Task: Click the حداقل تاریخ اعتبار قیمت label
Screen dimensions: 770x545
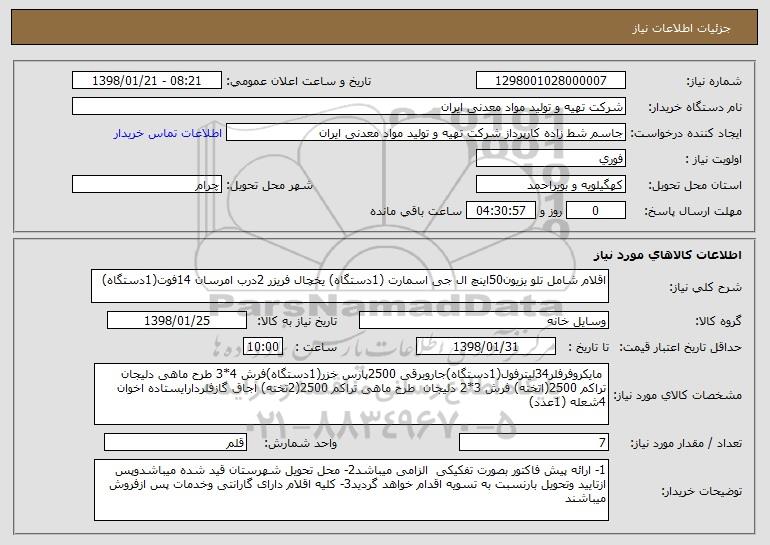Action: [680, 347]
